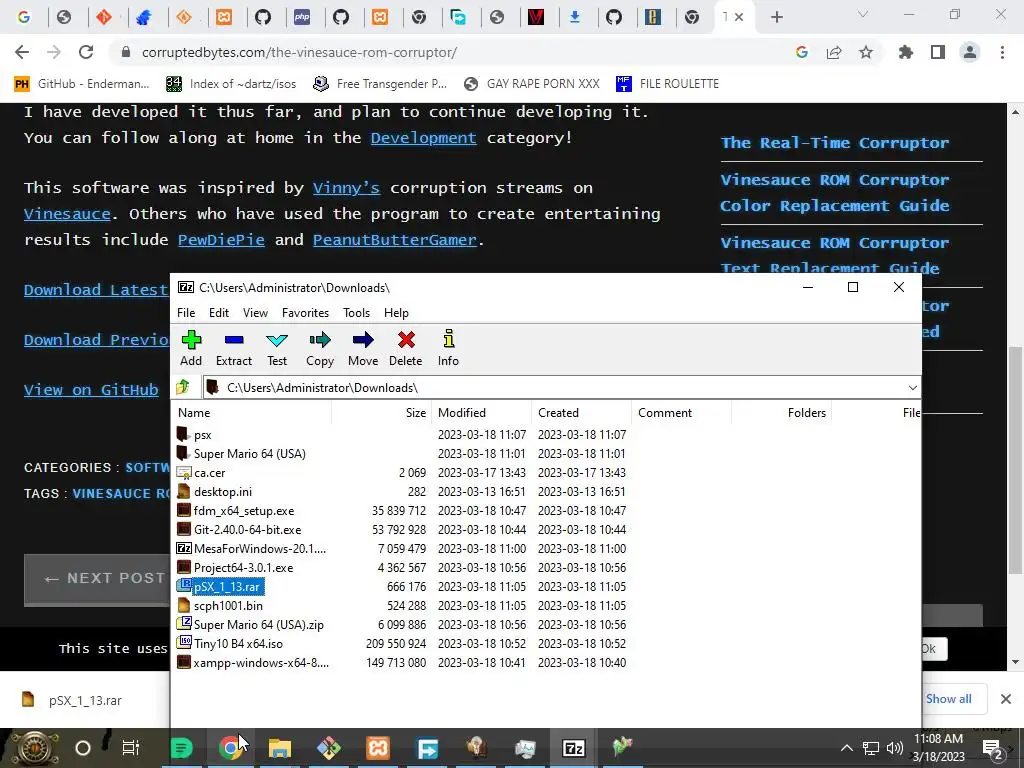Reload the page in Chrome
Viewport: 1024px width, 768px height.
point(86,52)
